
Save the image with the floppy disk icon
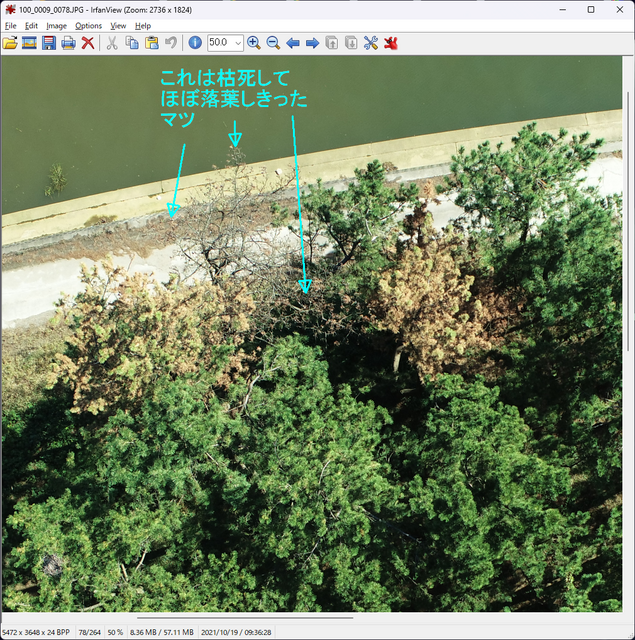pos(49,43)
